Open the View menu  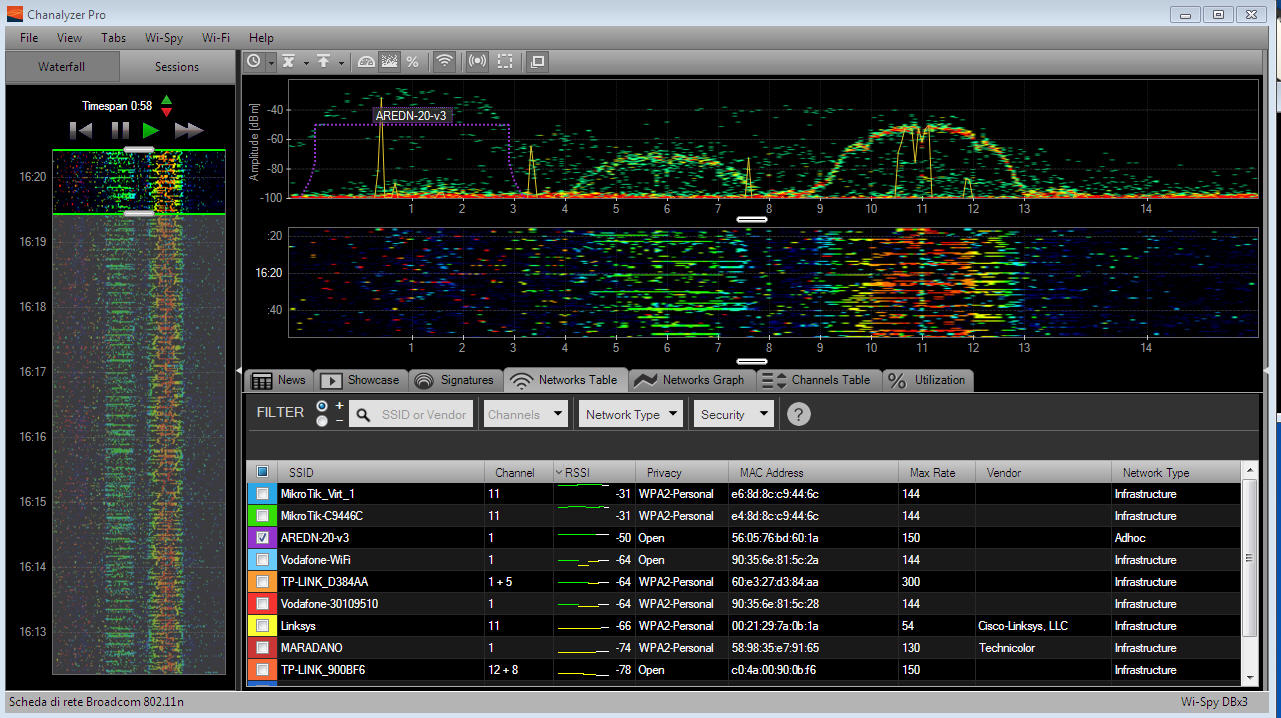(70, 38)
